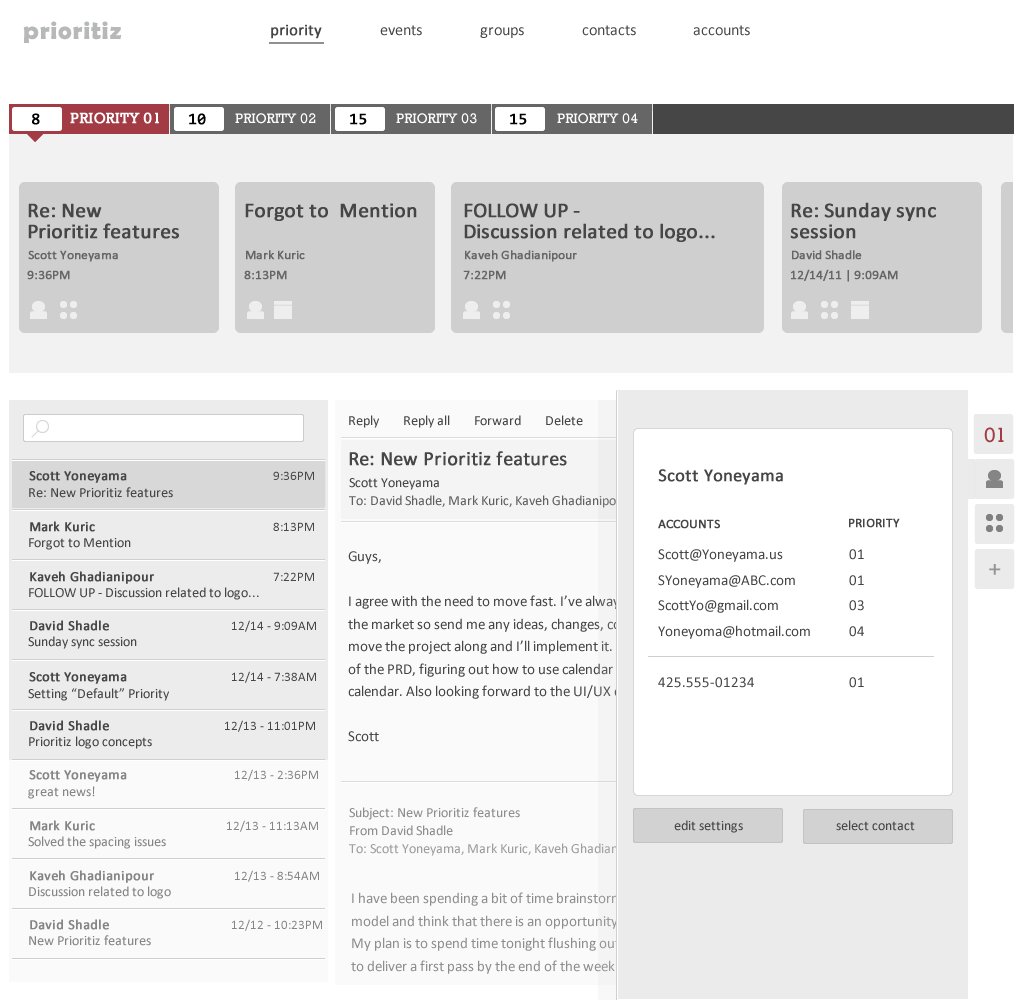This screenshot has width=1024, height=1000.
Task: Forward the open message
Action: pyautogui.click(x=498, y=421)
